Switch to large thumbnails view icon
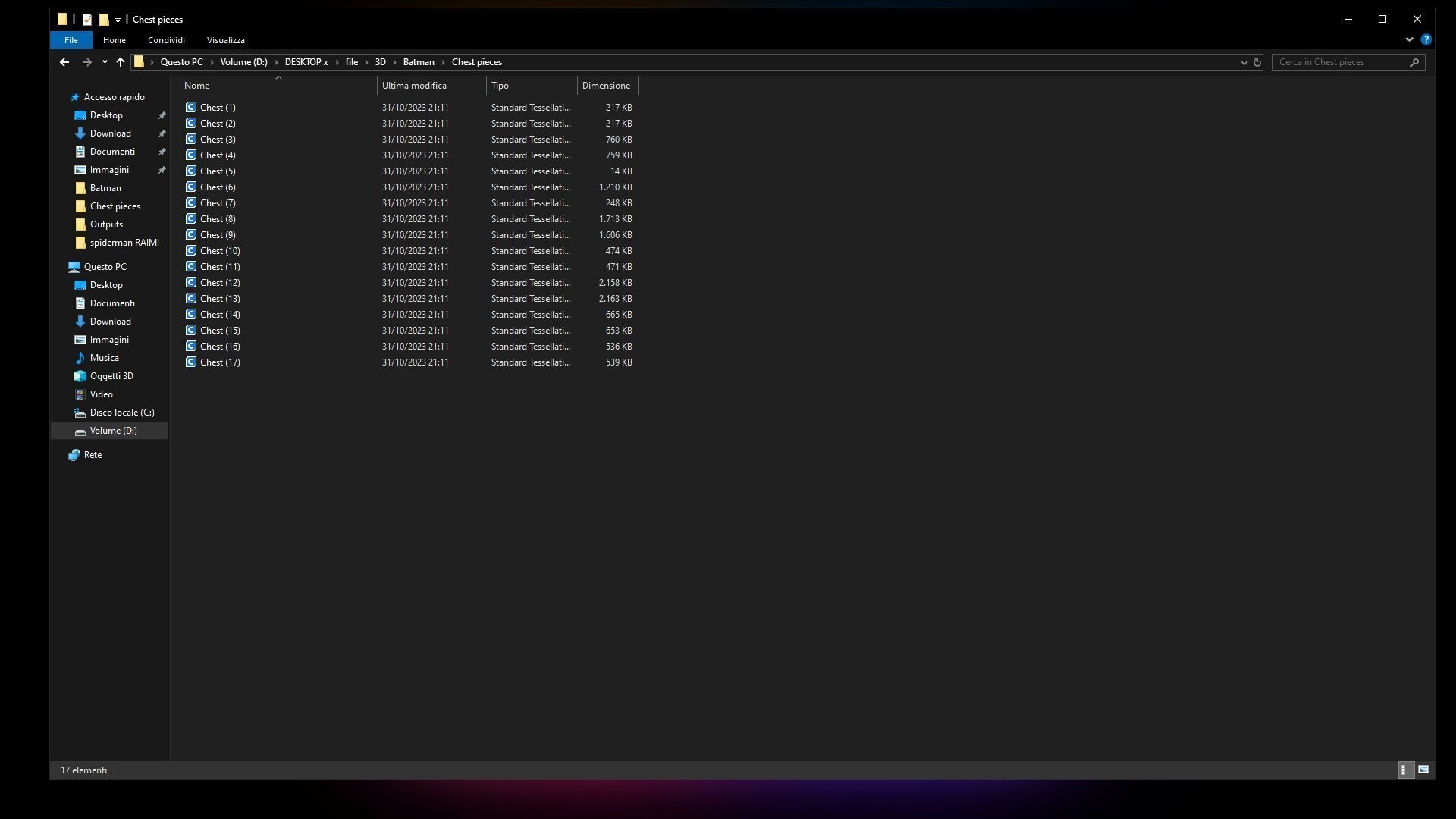 click(1423, 770)
